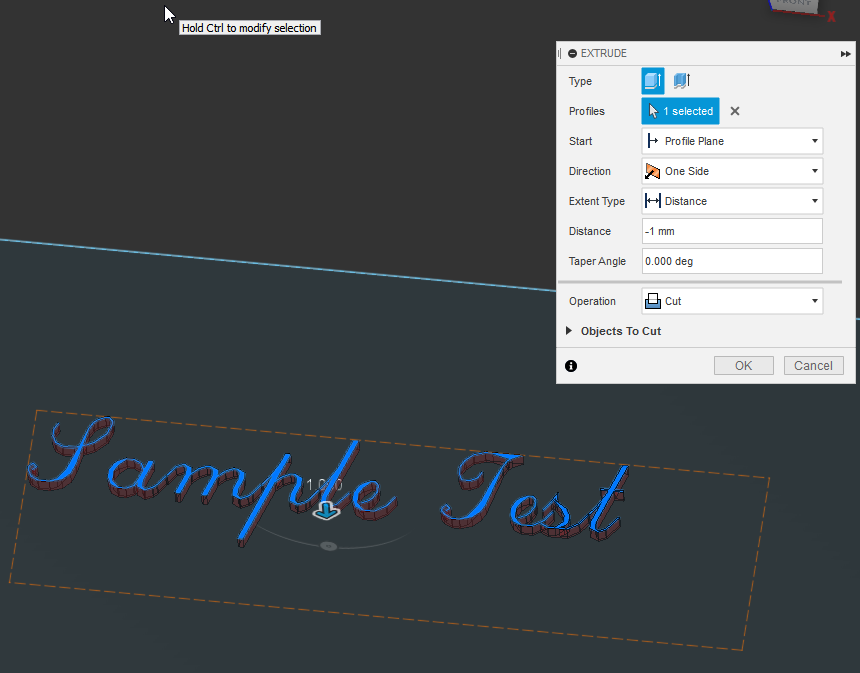
Task: Click the blue extrude manipulator arrow
Action: coord(326,510)
